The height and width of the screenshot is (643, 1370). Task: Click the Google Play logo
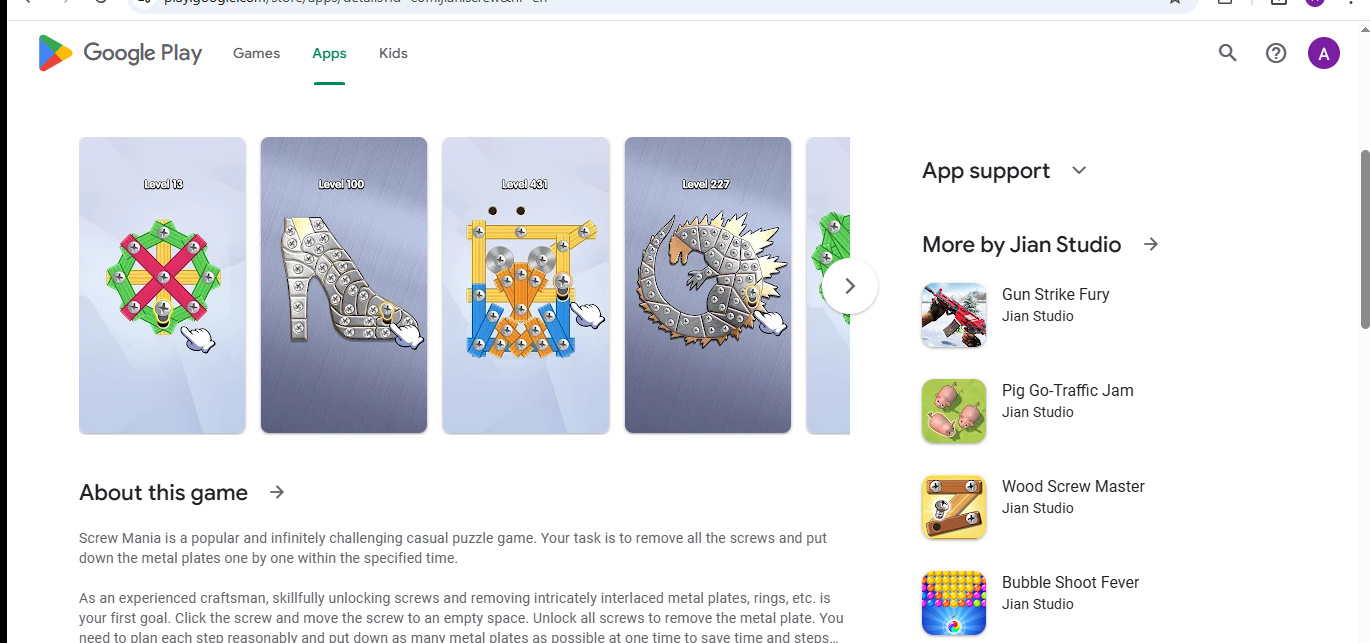click(120, 53)
